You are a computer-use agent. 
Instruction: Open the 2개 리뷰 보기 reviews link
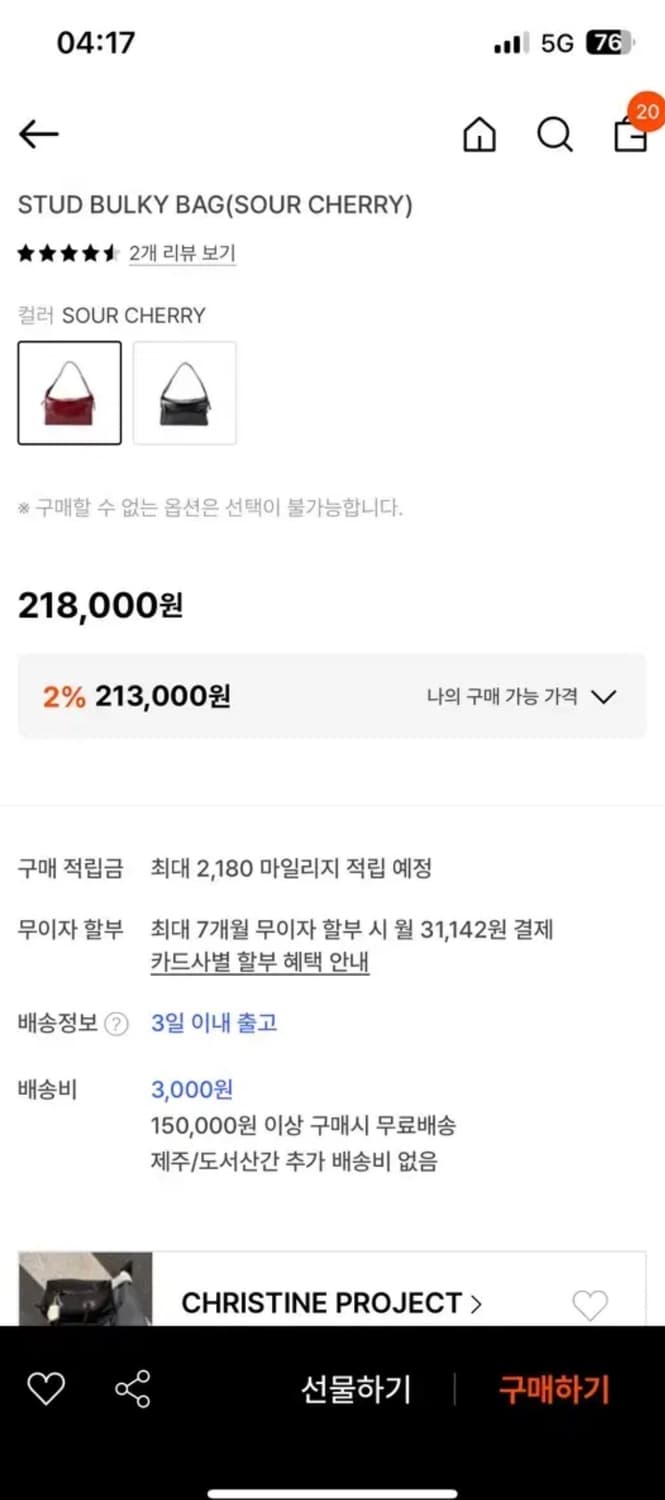183,253
